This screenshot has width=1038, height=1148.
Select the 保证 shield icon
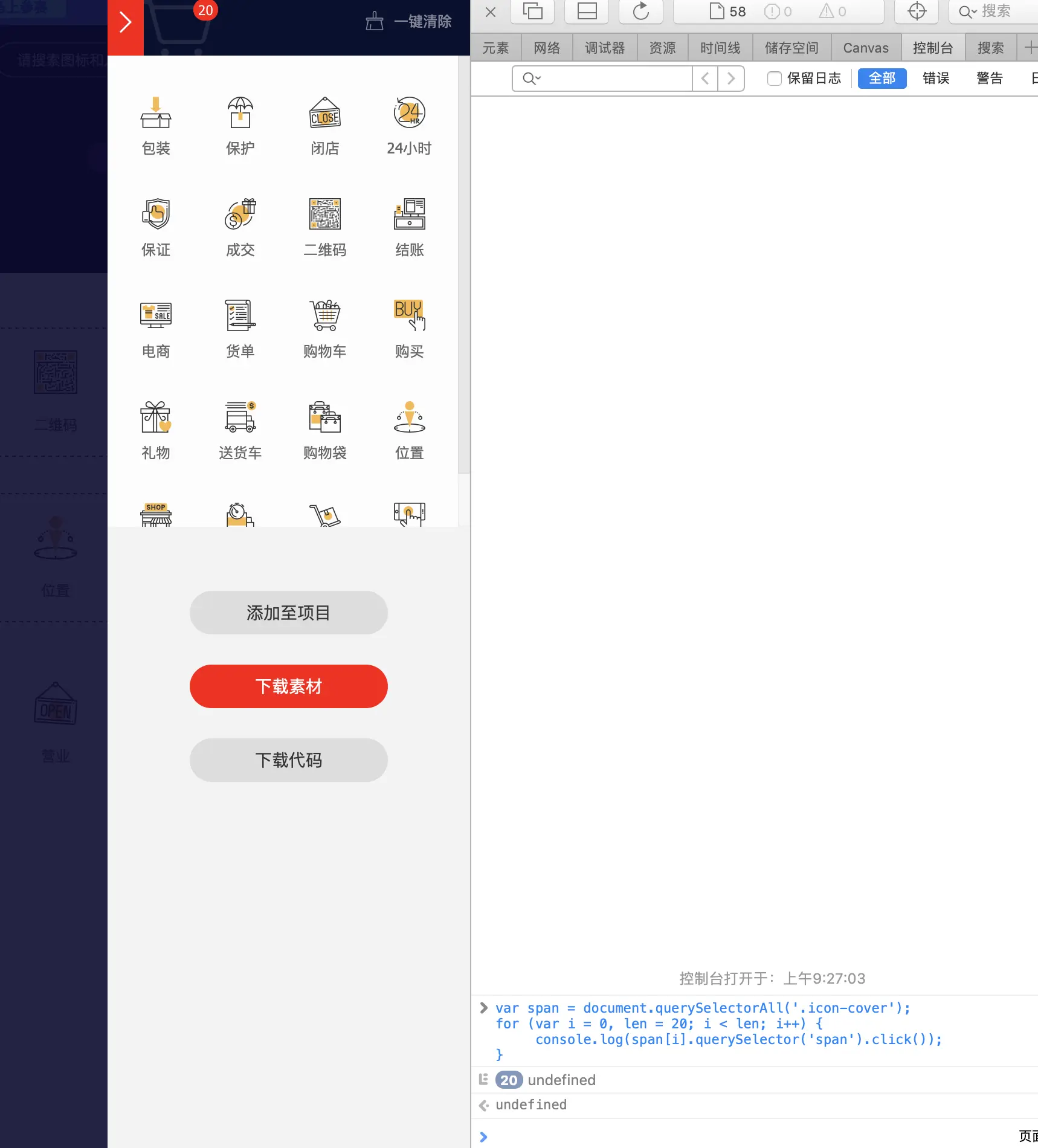(x=156, y=214)
